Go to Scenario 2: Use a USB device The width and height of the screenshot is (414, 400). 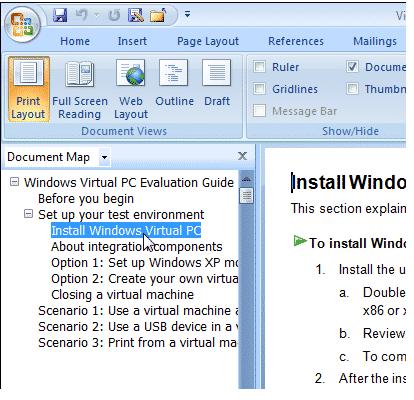click(138, 327)
